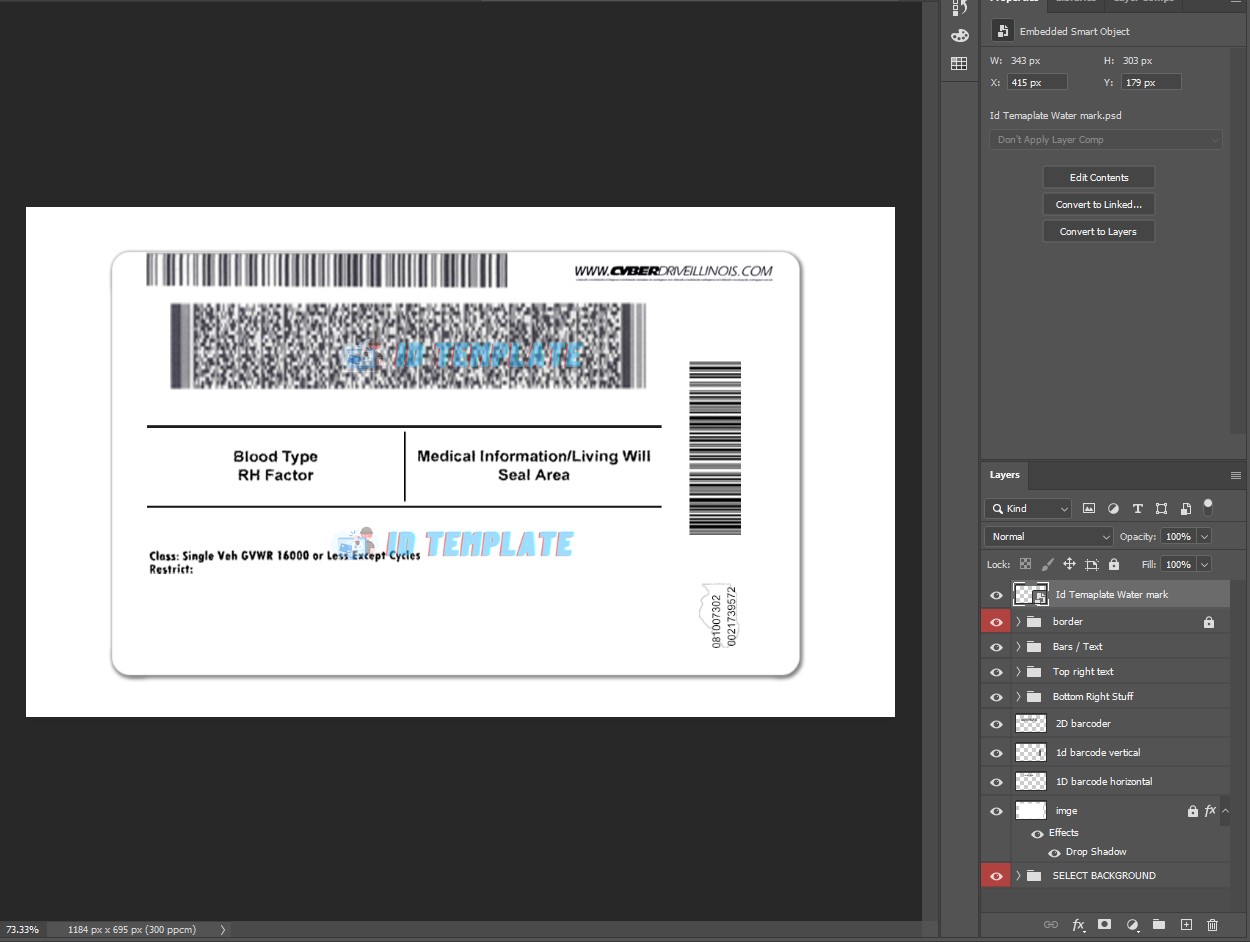Select the 2D barcoder layer thumbnail
Image resolution: width=1250 pixels, height=942 pixels.
[1031, 724]
